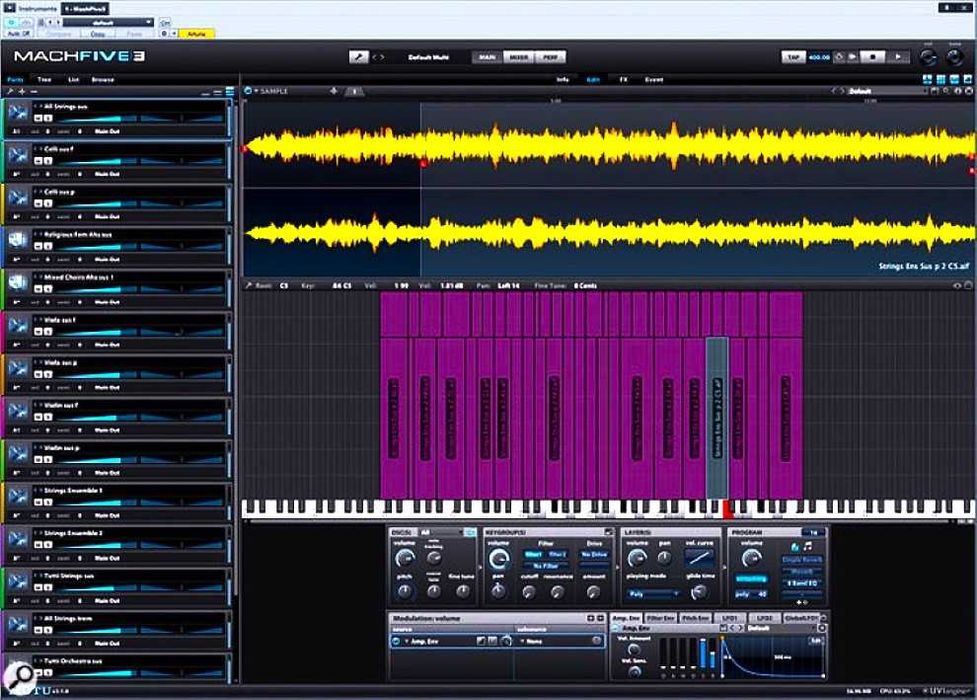Click the metronome icon next to tempo

839,57
